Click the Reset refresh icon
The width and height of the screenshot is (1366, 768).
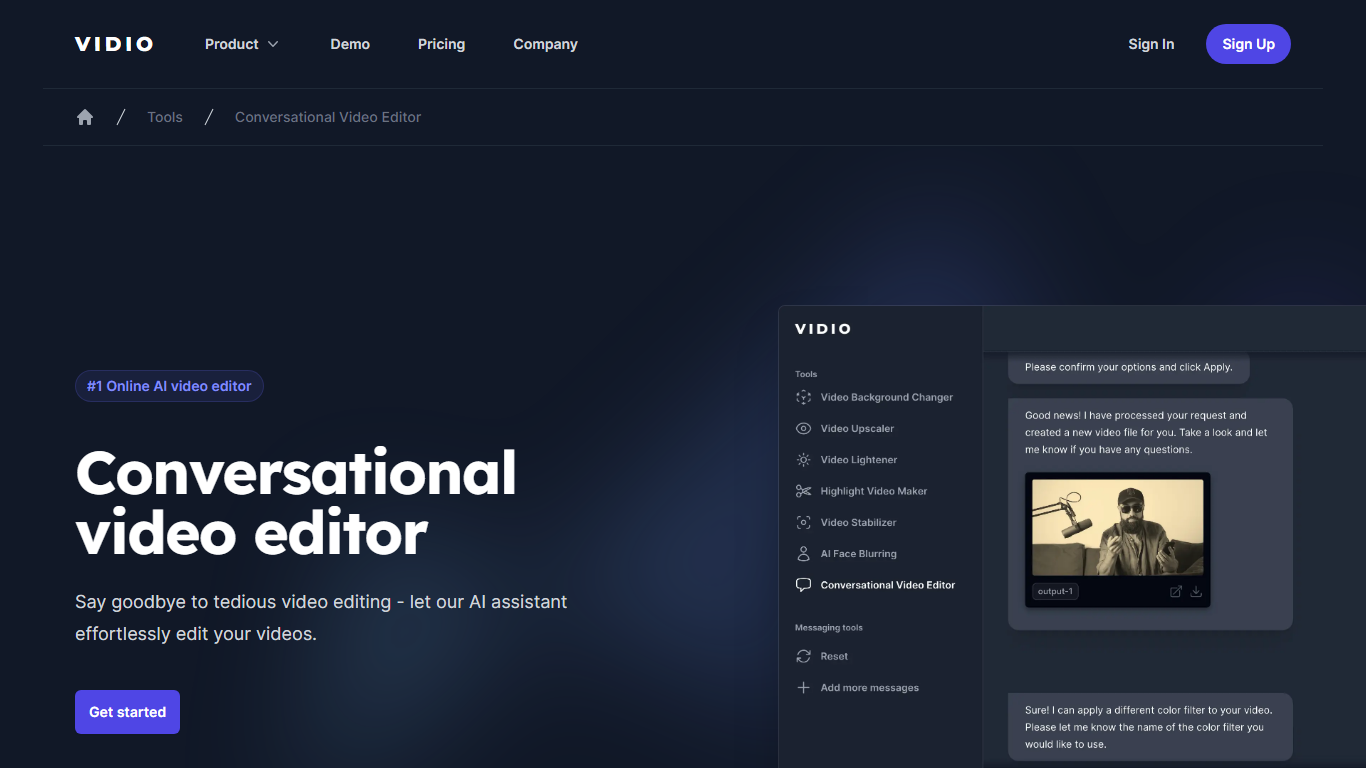click(x=803, y=657)
